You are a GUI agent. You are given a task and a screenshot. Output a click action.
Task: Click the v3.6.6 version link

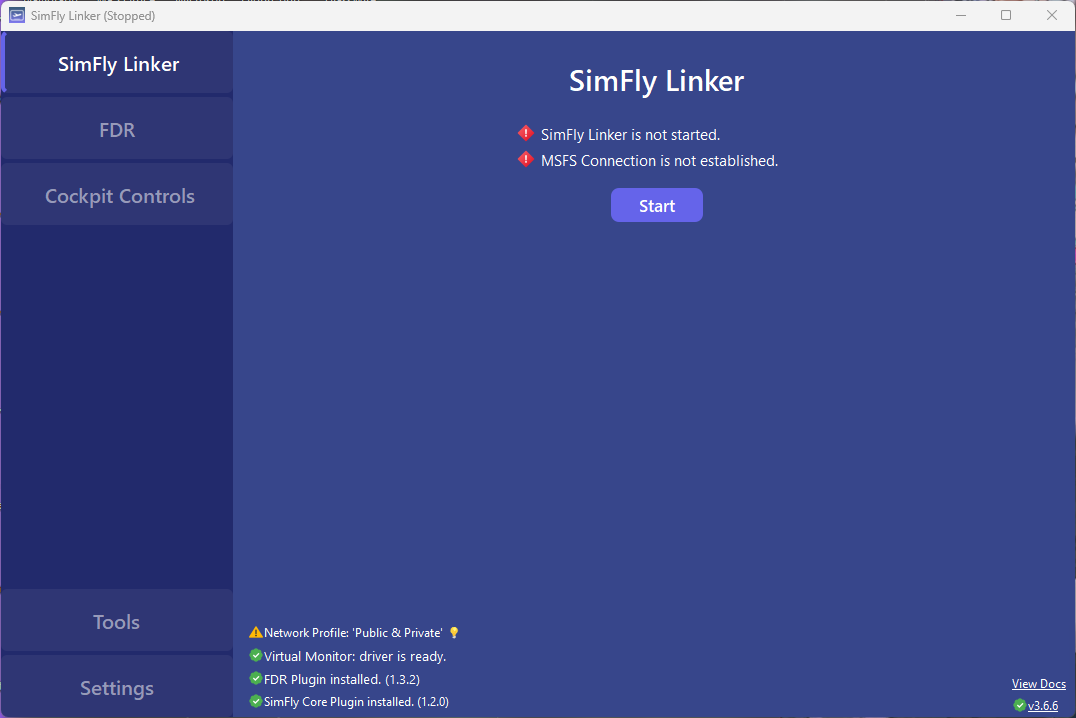click(1043, 706)
